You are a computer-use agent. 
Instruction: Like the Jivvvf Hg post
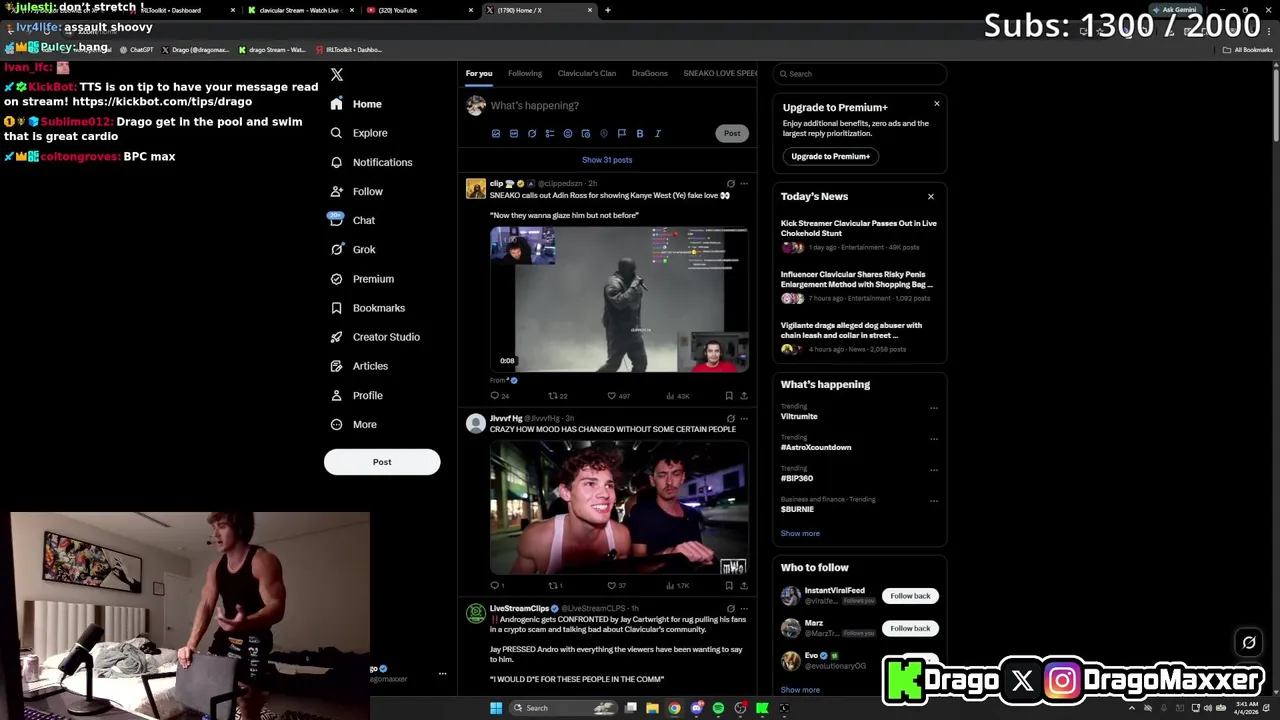(617, 586)
